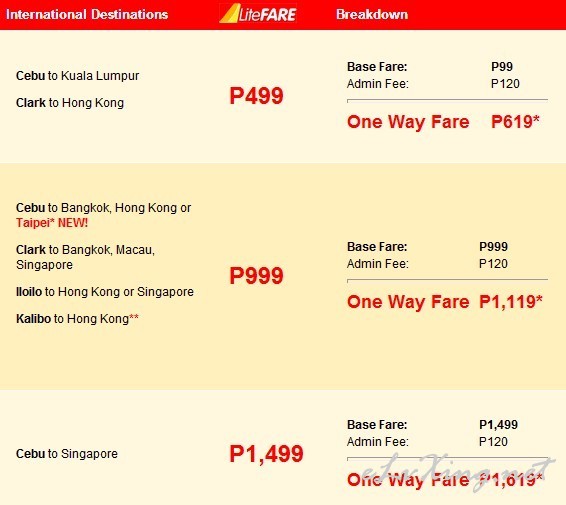Click the LiteFARE logo in header
The width and height of the screenshot is (566, 505).
pyautogui.click(x=258, y=14)
